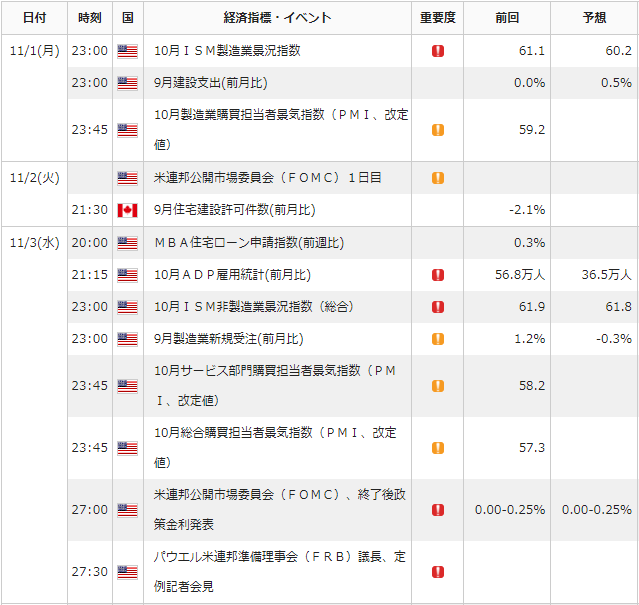Click the orange importance icon for 9月製造業新規受注
The width and height of the screenshot is (639, 605).
coord(438,339)
